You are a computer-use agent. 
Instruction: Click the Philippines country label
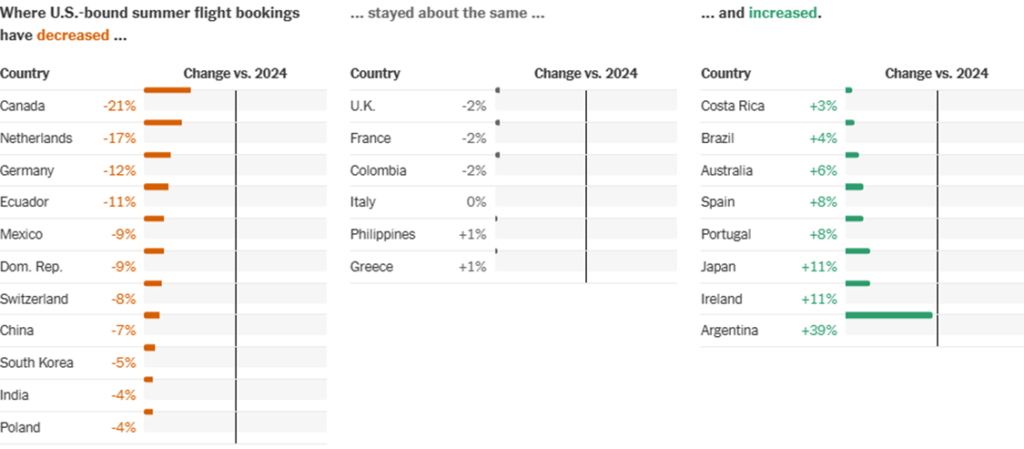tap(383, 234)
